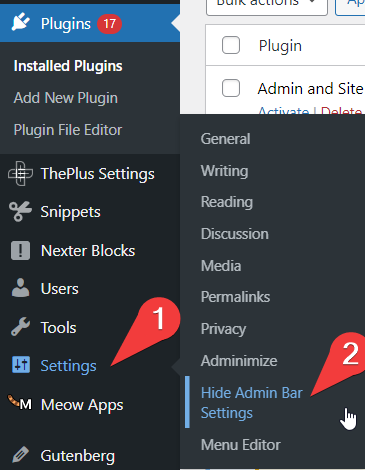Click the red 17 updates badge
The height and width of the screenshot is (470, 365).
(109, 24)
